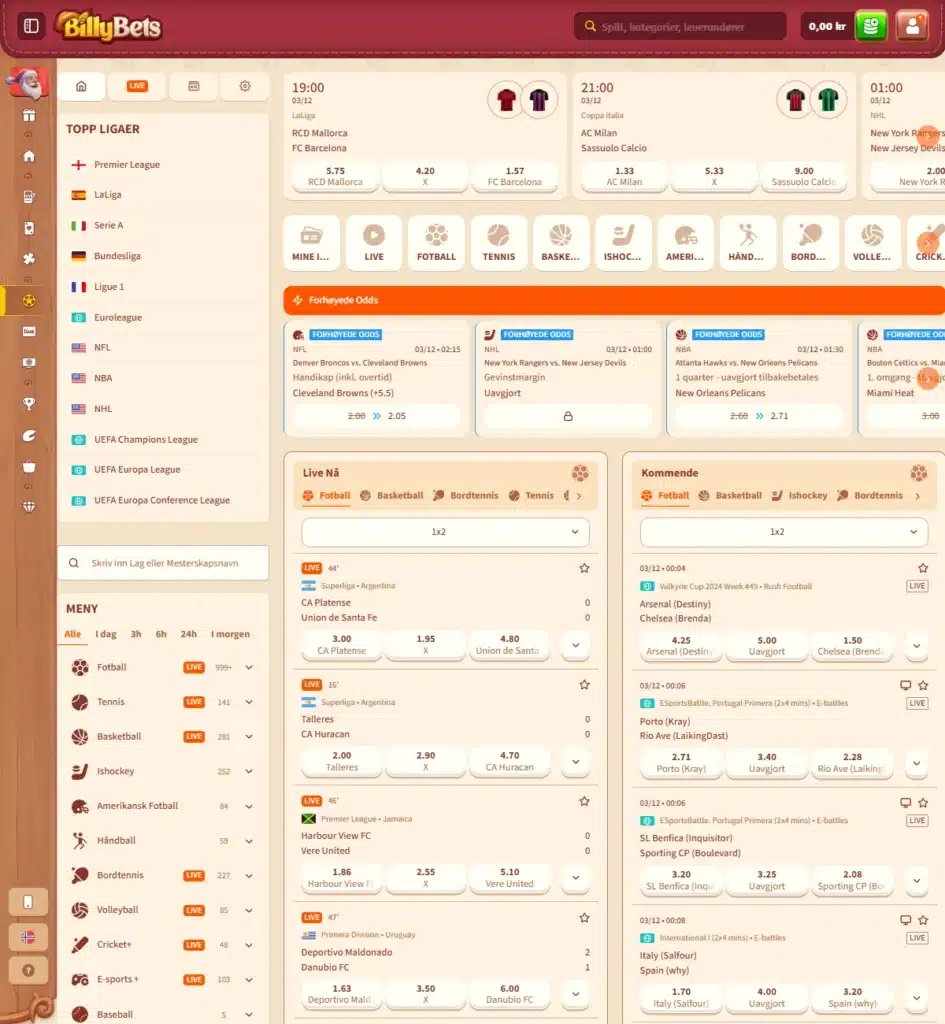Select the 24h time filter
Screen dimensions: 945x1024
point(189,634)
